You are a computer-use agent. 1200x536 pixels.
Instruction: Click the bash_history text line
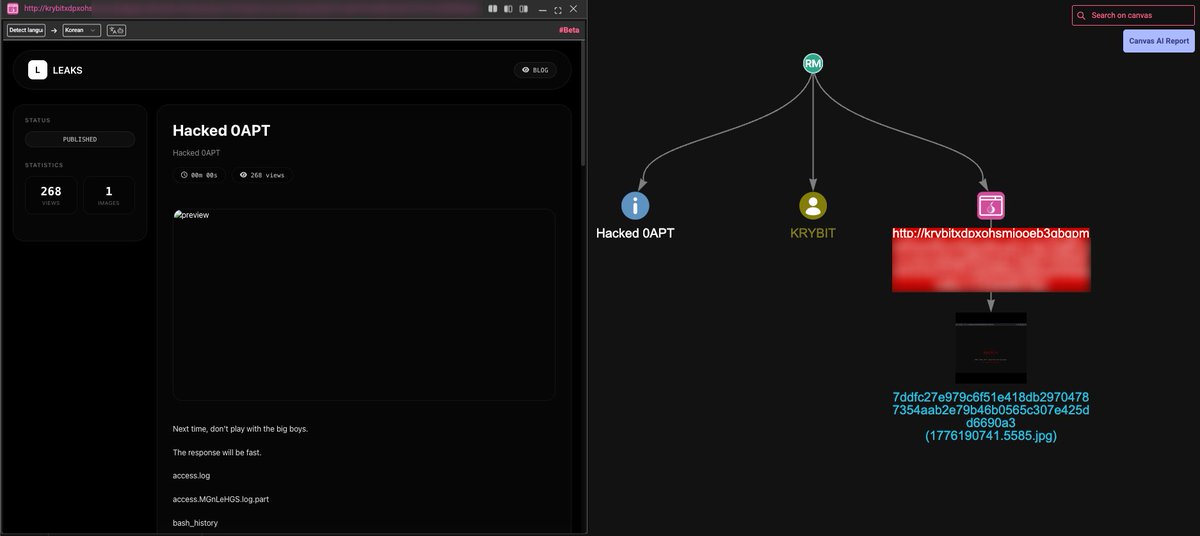tap(195, 522)
